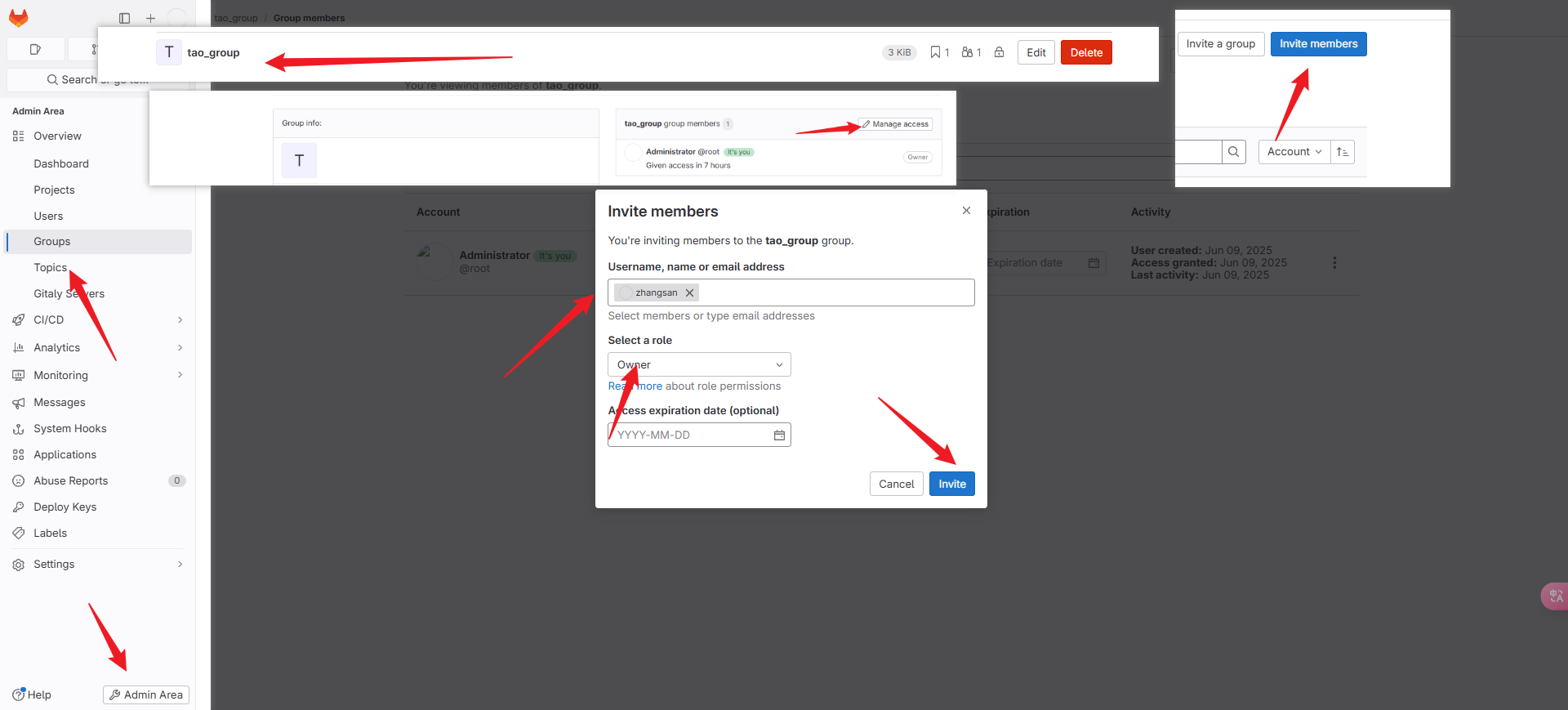Close the Invite members dialog
This screenshot has height=710, width=1568.
pos(966,211)
